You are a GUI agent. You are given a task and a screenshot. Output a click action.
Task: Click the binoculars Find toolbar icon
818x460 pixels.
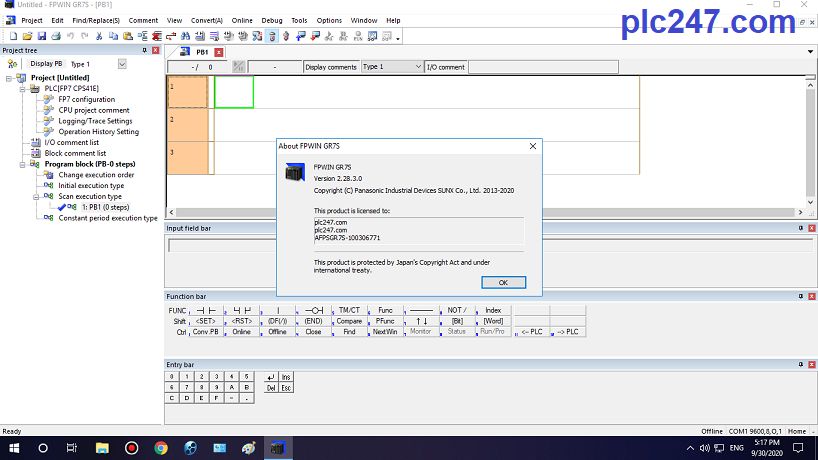point(185,36)
